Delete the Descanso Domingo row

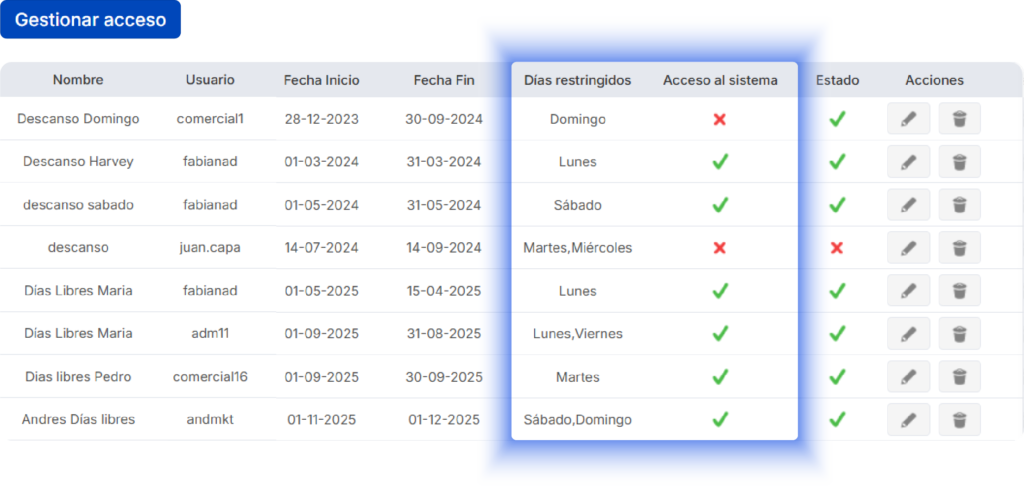coord(959,119)
